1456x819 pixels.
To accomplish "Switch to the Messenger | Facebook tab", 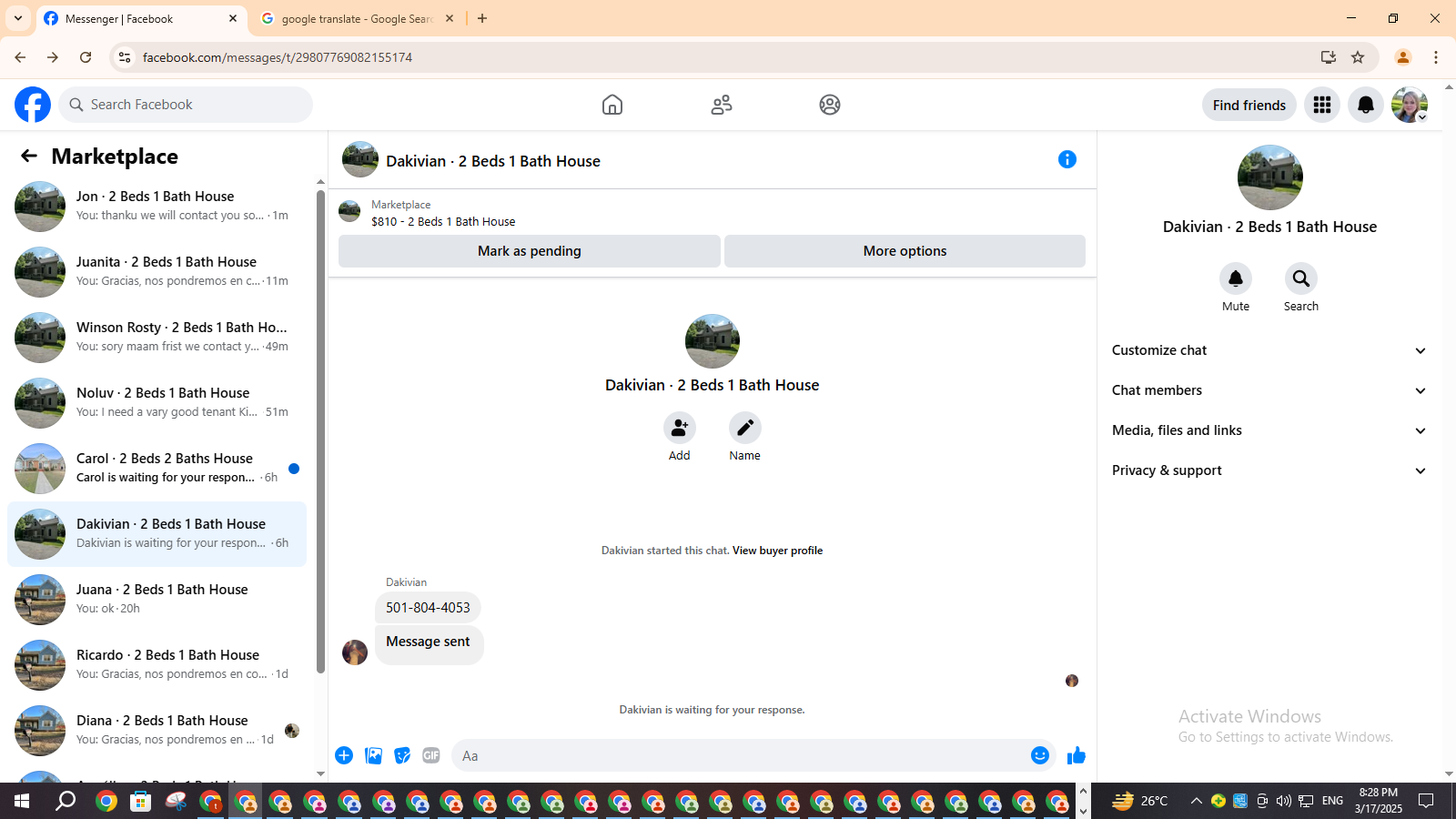I will click(x=141, y=18).
